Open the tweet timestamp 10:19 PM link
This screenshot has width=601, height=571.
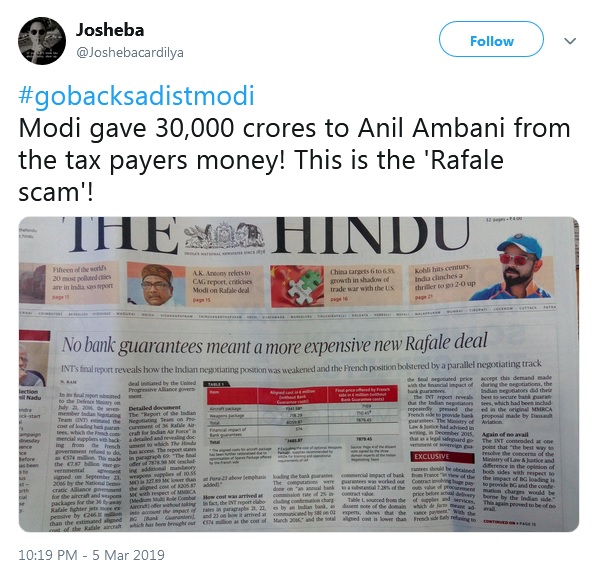pyautogui.click(x=91, y=555)
